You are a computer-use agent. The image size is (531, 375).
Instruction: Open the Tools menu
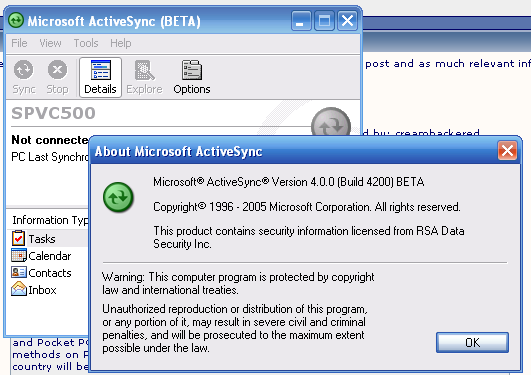[86, 43]
